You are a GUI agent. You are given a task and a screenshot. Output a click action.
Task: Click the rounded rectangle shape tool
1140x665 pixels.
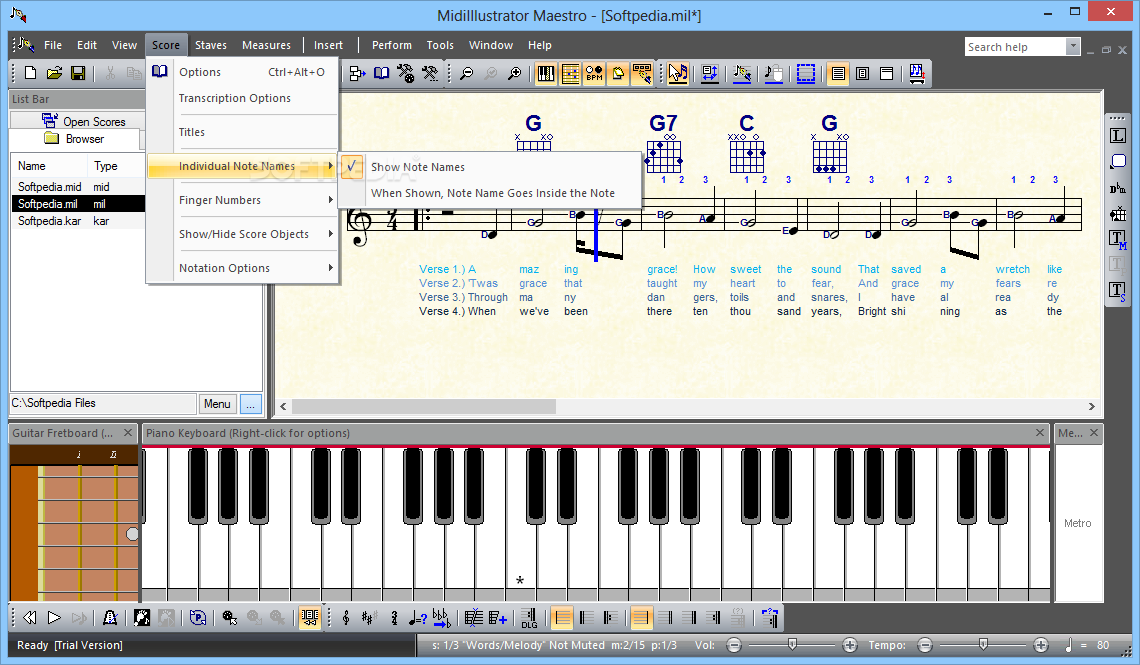pyautogui.click(x=1117, y=161)
